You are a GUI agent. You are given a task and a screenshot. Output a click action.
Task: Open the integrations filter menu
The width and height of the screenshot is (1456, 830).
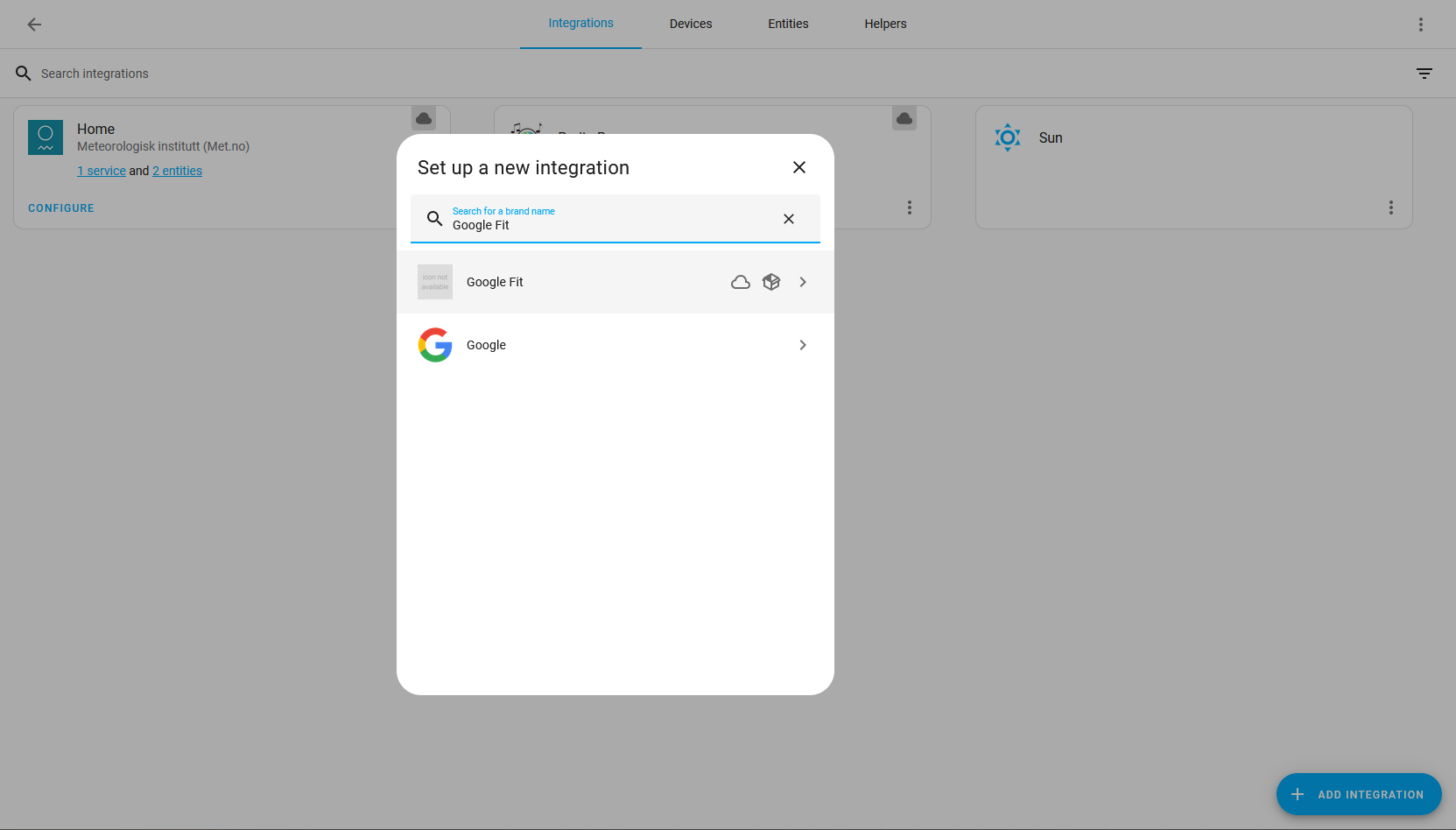pos(1424,74)
